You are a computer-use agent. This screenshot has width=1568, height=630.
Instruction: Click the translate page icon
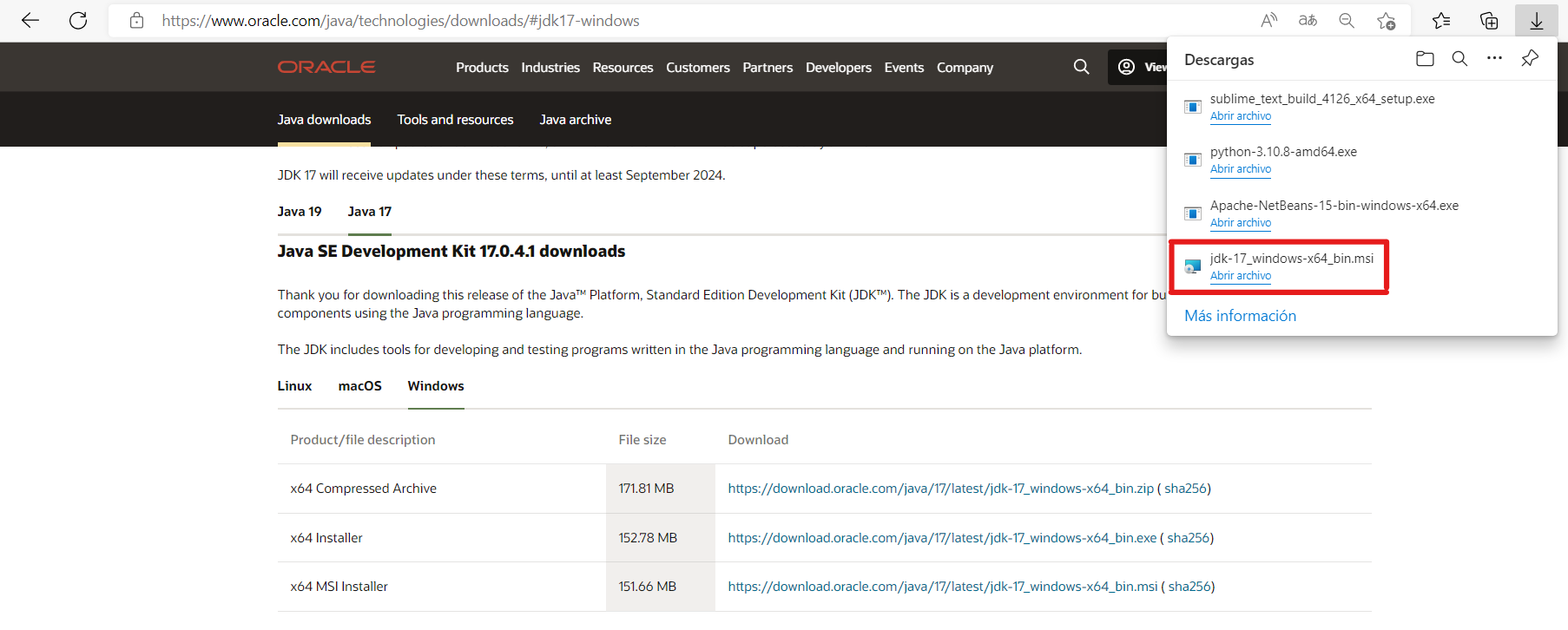[x=1308, y=20]
